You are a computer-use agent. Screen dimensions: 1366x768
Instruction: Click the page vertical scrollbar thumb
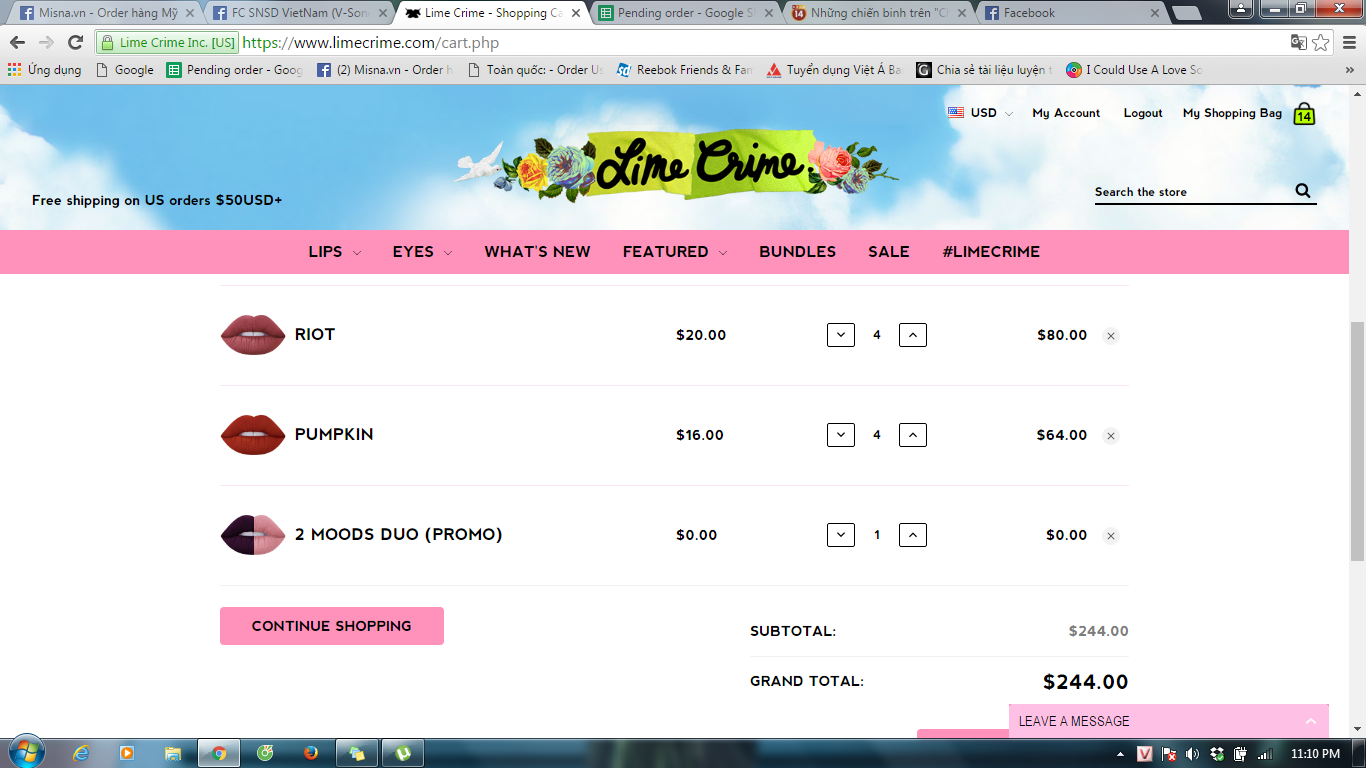click(1357, 442)
